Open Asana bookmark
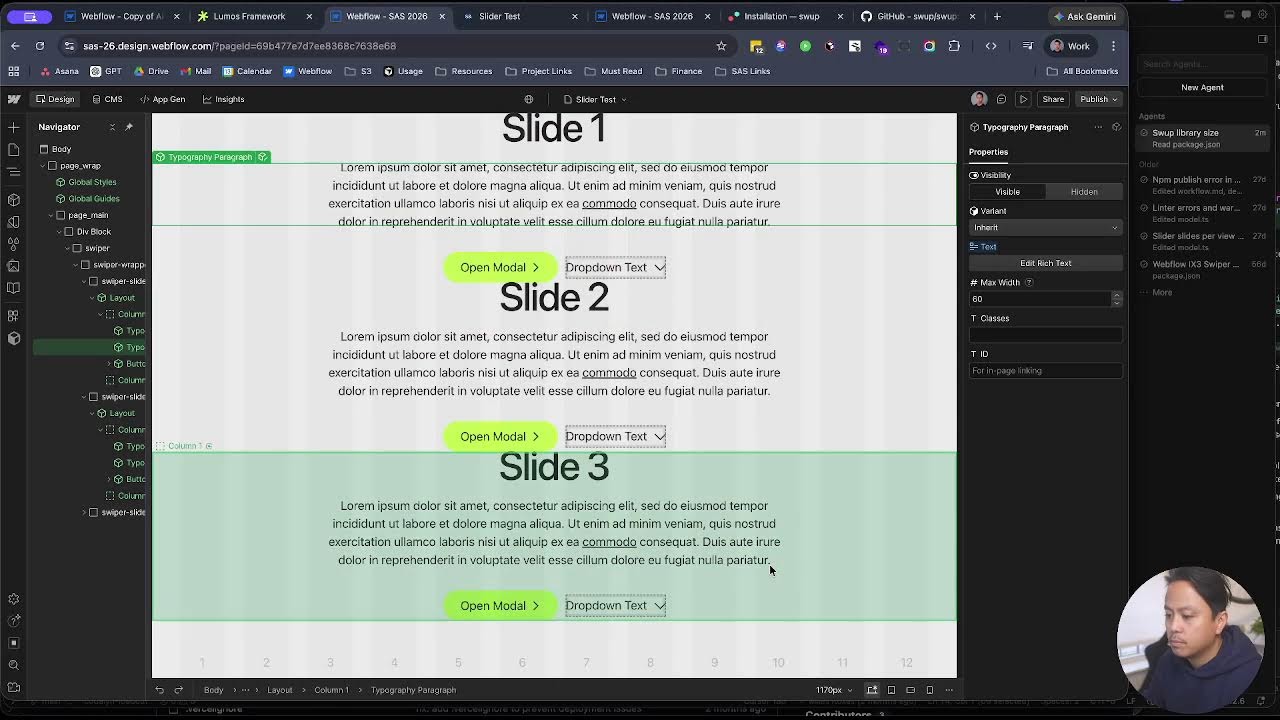The image size is (1280, 720). point(59,71)
